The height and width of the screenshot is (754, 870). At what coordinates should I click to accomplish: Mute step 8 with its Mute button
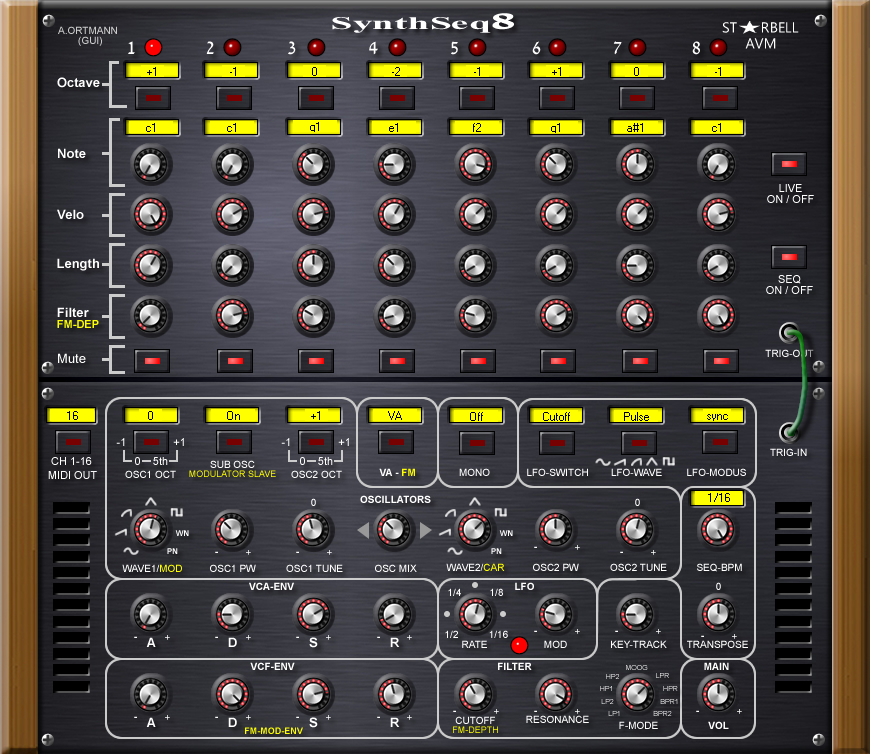point(721,361)
